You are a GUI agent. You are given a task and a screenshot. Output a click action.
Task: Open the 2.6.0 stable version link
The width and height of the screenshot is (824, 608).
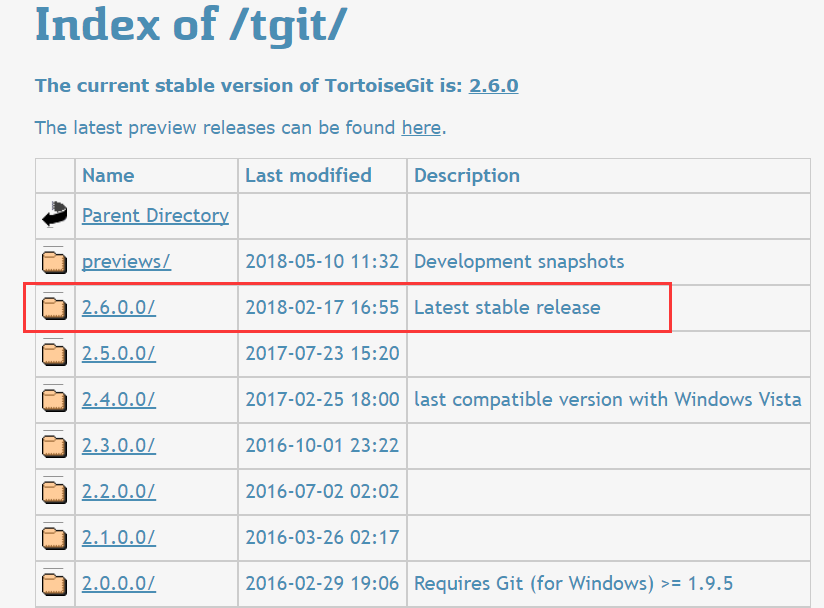pos(493,85)
